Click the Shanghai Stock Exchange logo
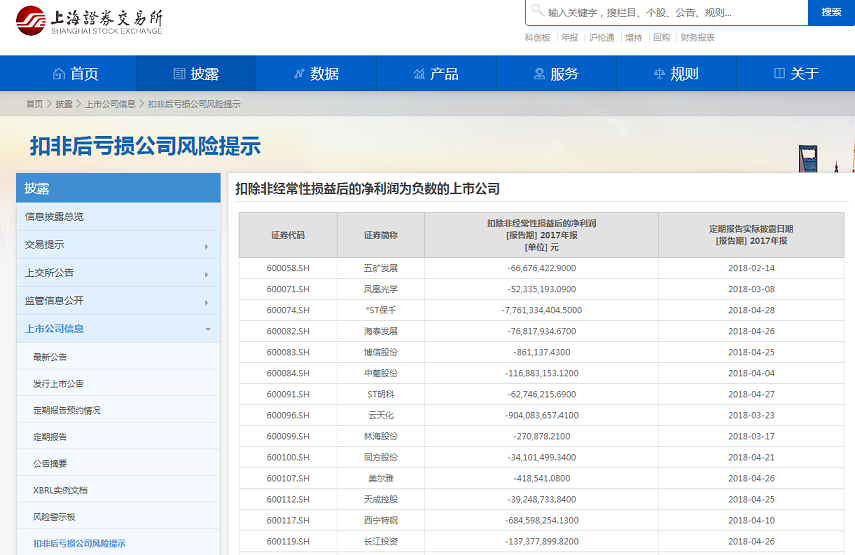The image size is (855, 555). coord(89,21)
